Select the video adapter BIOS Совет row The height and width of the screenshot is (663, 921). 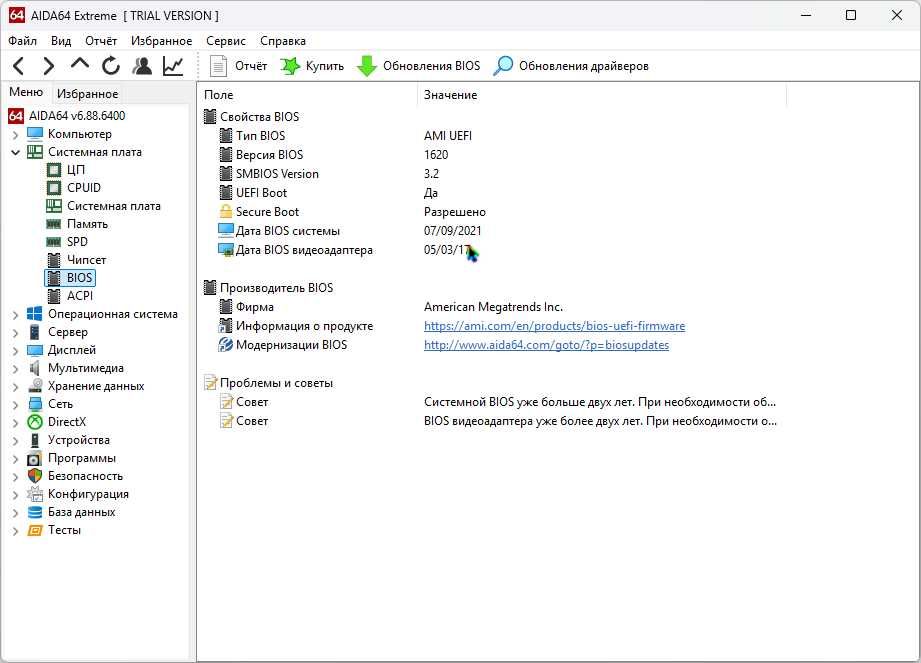click(493, 421)
